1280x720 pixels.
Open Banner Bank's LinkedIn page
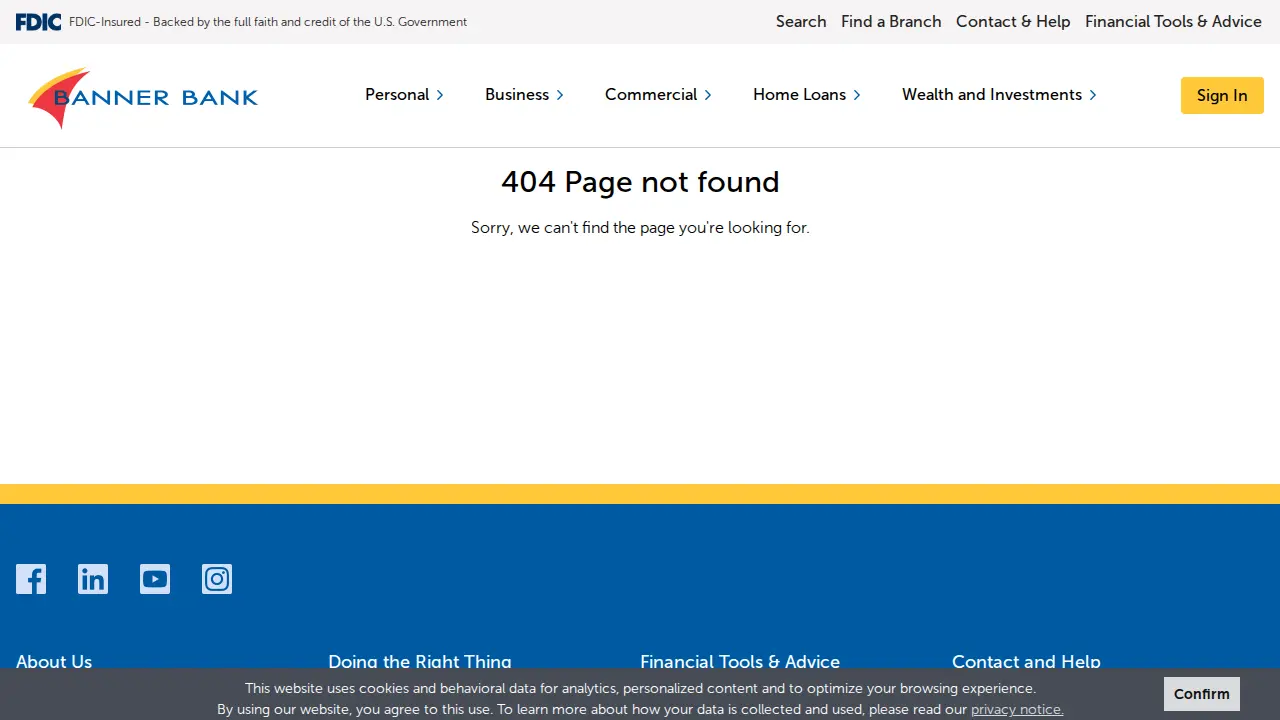(x=93, y=579)
